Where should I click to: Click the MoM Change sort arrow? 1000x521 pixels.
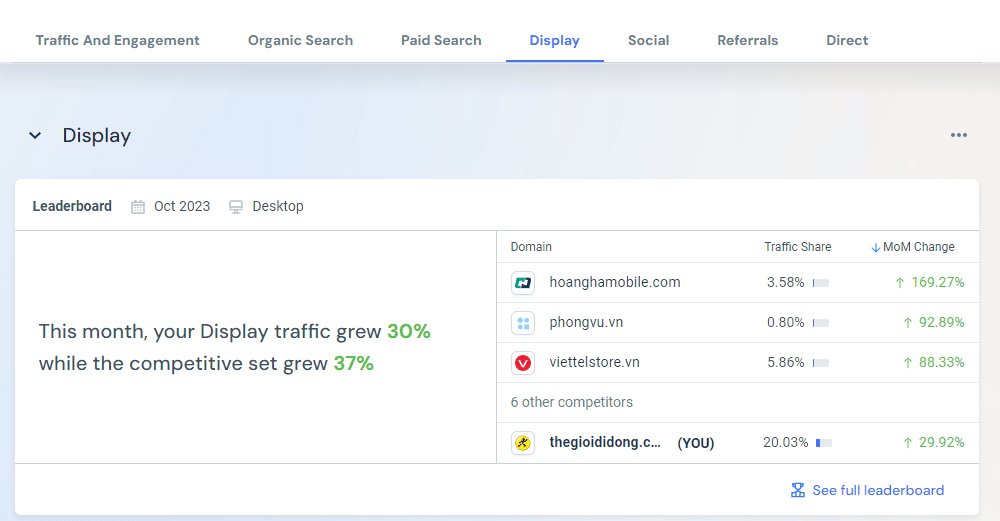point(876,247)
